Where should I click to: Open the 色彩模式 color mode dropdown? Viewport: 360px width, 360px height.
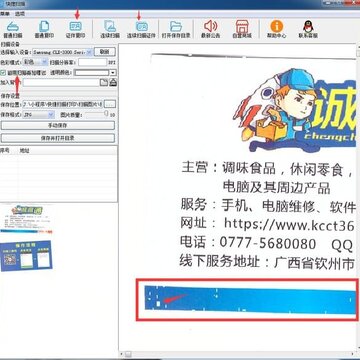(x=35, y=62)
